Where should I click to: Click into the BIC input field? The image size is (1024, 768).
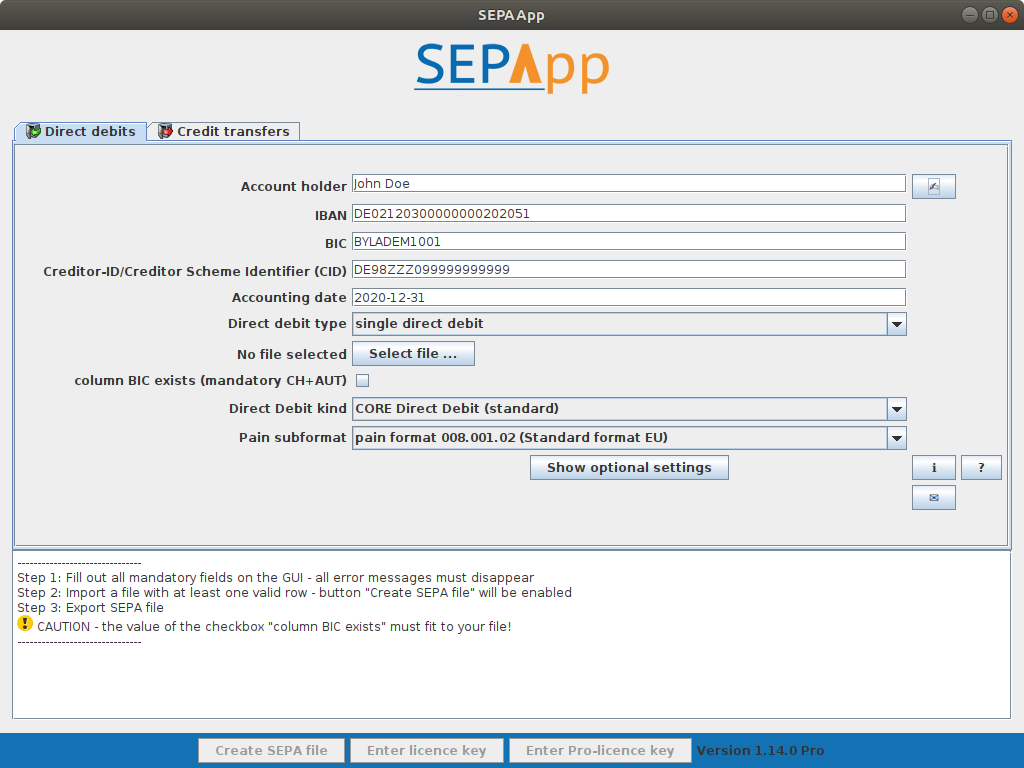tap(628, 241)
